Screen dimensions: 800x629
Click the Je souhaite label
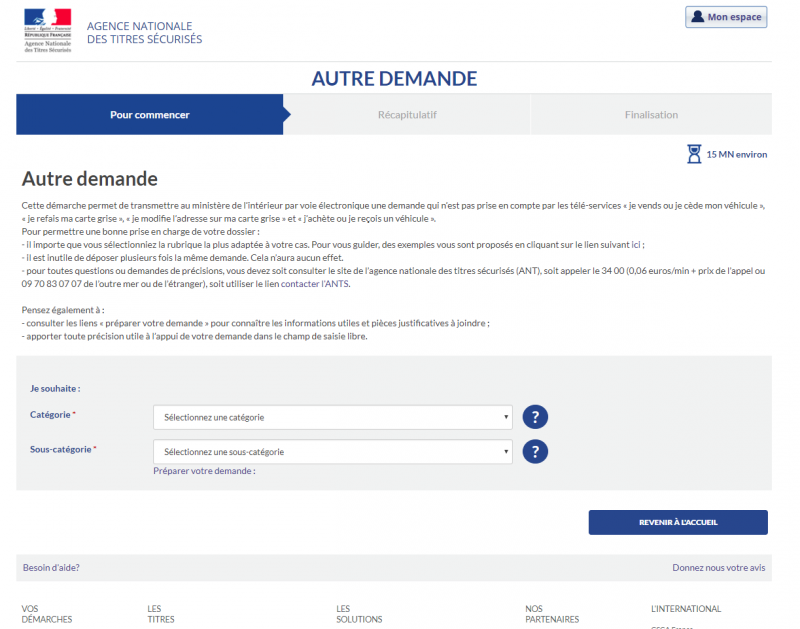(x=55, y=389)
